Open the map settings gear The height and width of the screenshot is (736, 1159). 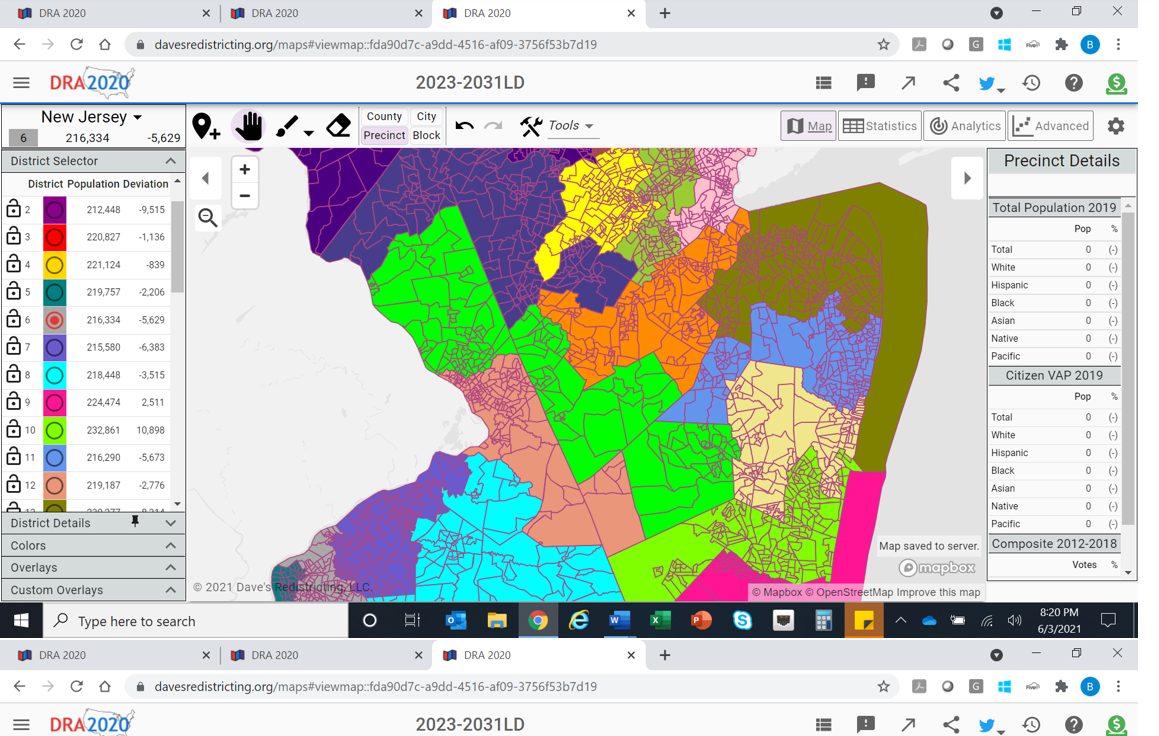coord(1116,126)
